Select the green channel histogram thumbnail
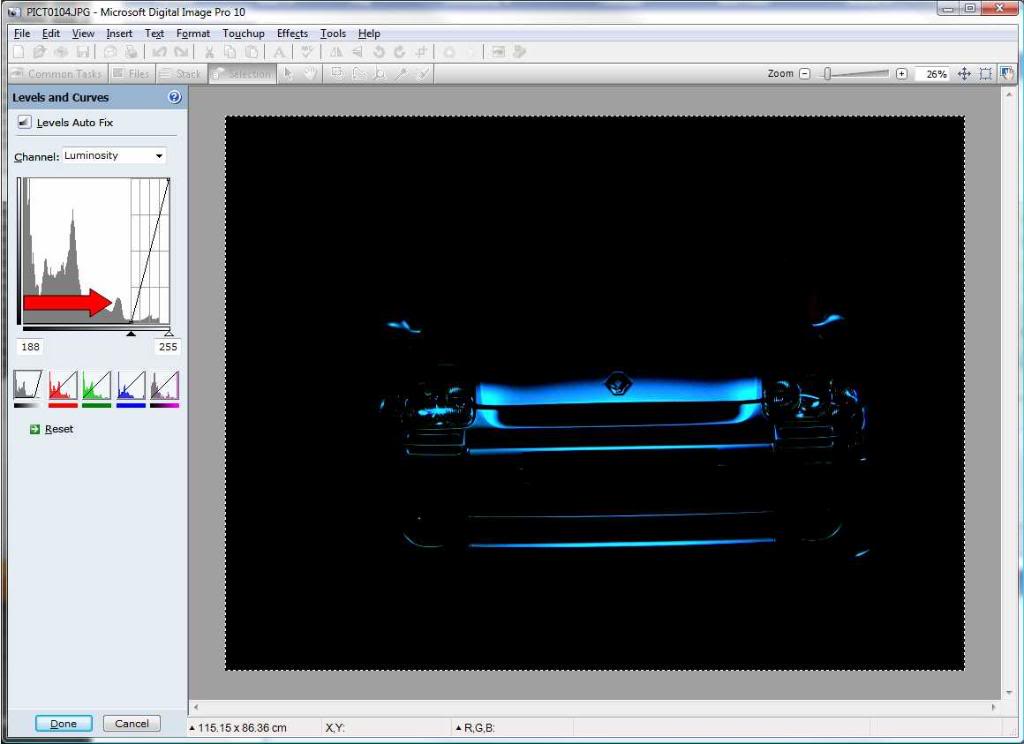The width and height of the screenshot is (1024, 744). pyautogui.click(x=96, y=386)
